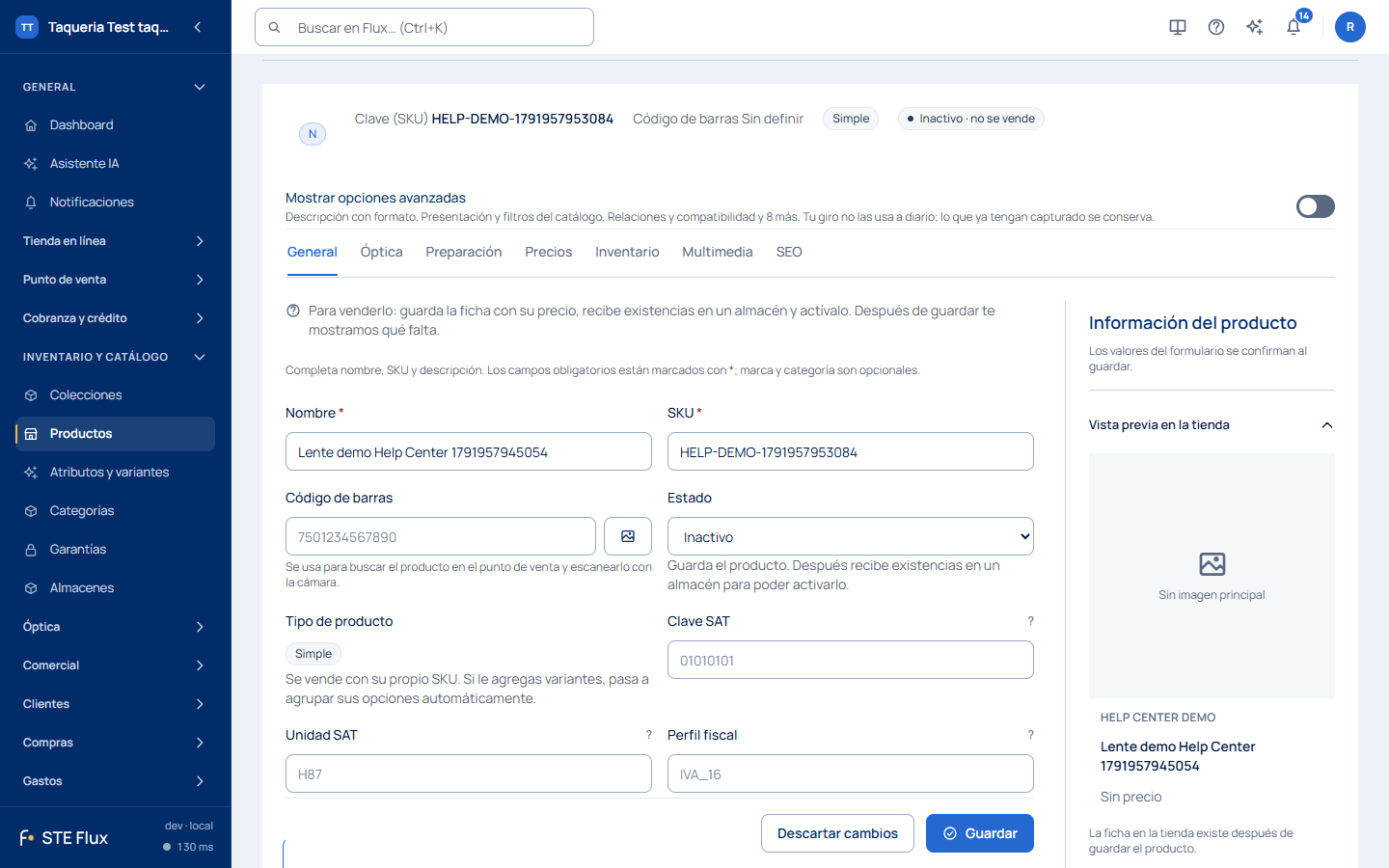
Task: Open the notification bell in top bar
Action: point(1294,27)
